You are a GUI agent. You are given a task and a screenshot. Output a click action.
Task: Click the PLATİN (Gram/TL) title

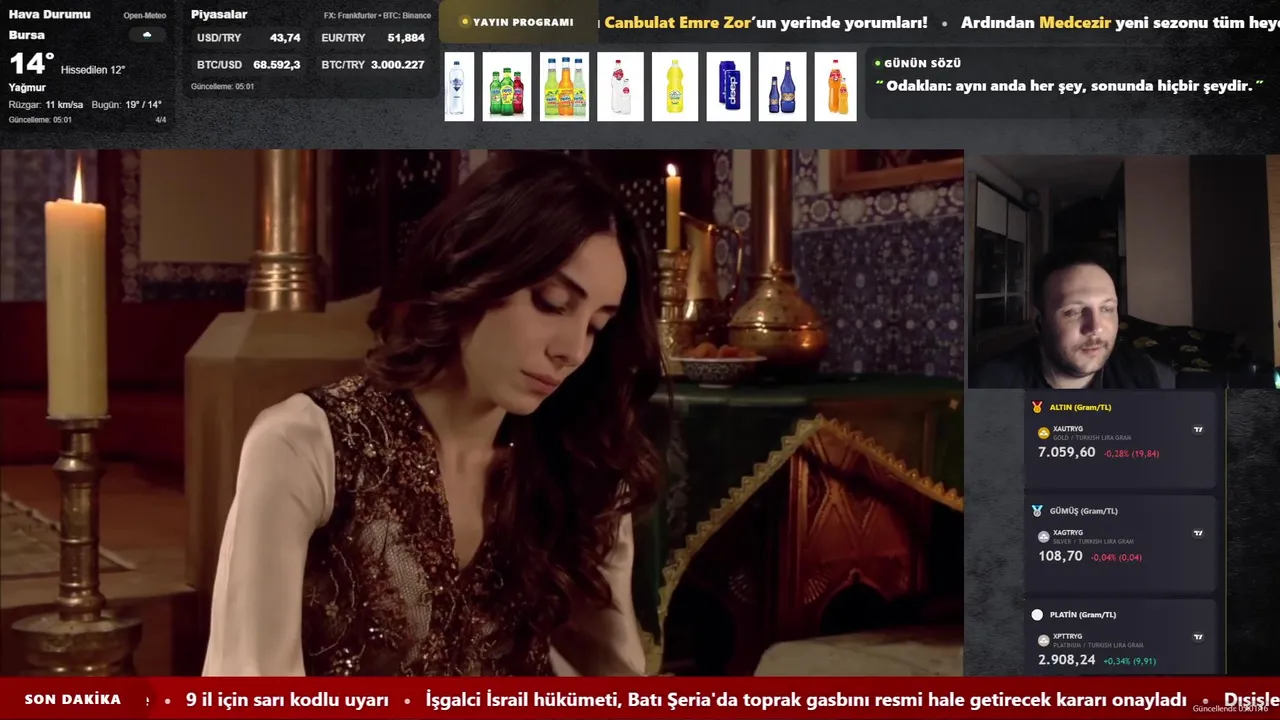1083,615
